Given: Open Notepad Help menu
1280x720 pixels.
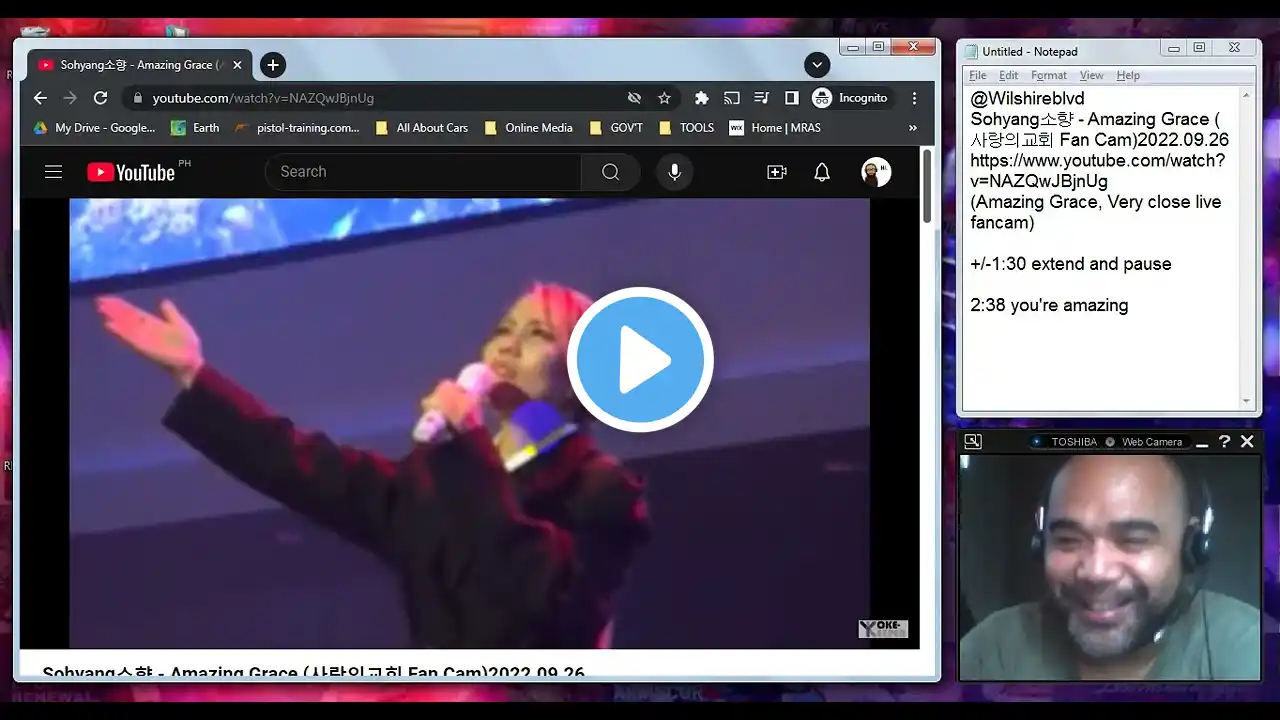Looking at the screenshot, I should coord(1128,75).
